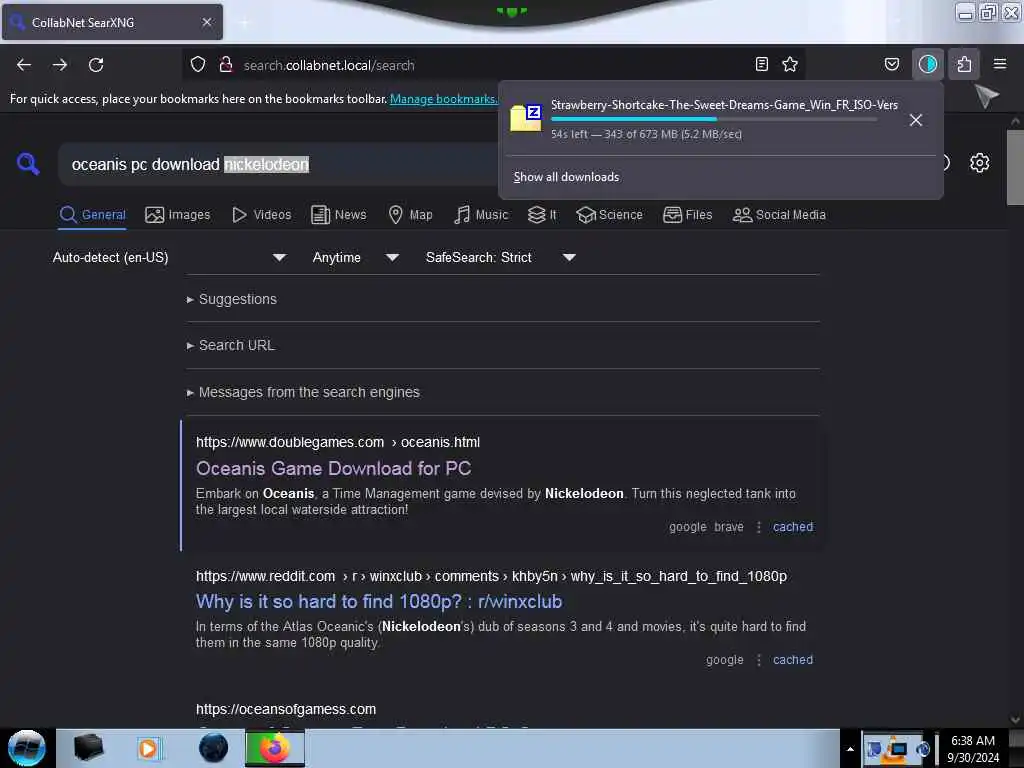1024x768 pixels.
Task: Select the General search category tab
Action: coord(92,215)
